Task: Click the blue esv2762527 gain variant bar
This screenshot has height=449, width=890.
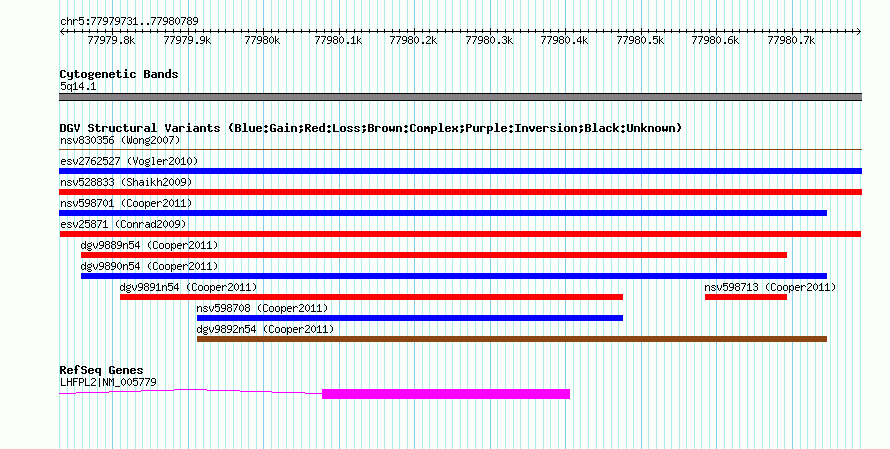Action: (x=460, y=171)
